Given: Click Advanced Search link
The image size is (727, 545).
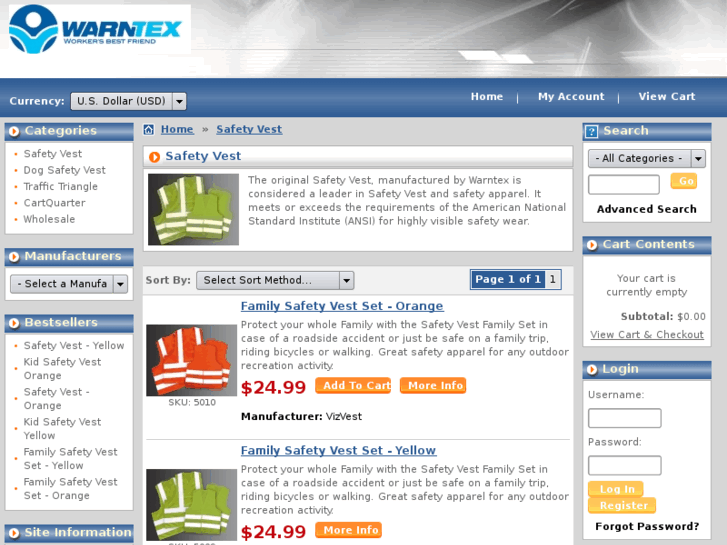Looking at the screenshot, I should click(x=647, y=209).
